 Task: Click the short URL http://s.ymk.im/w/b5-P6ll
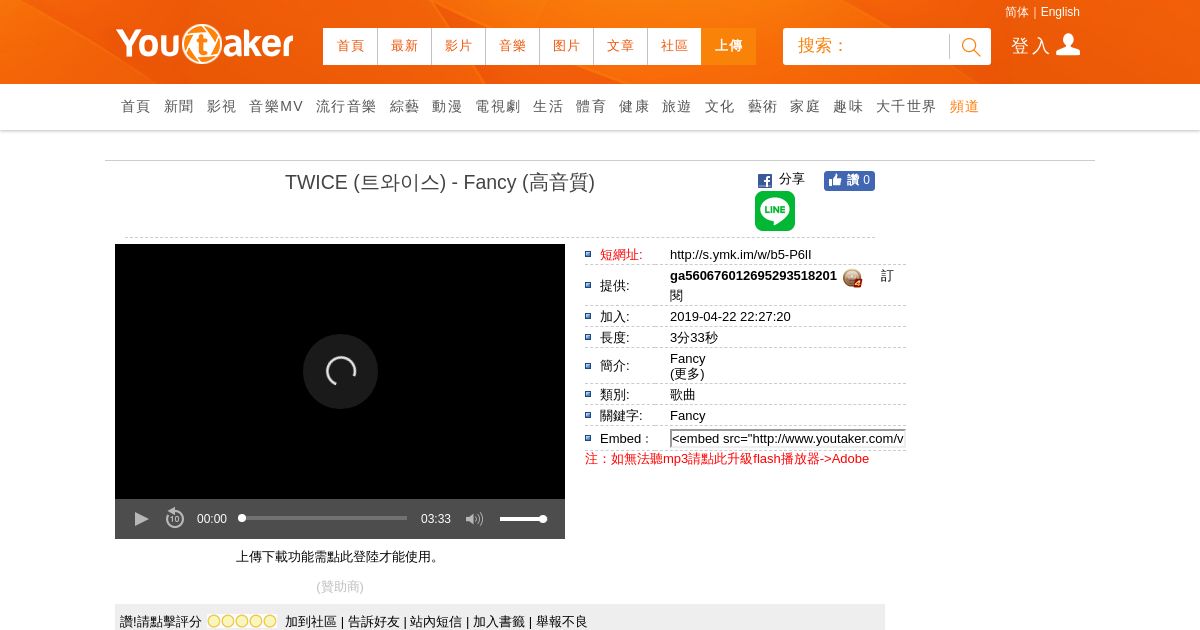click(x=741, y=255)
